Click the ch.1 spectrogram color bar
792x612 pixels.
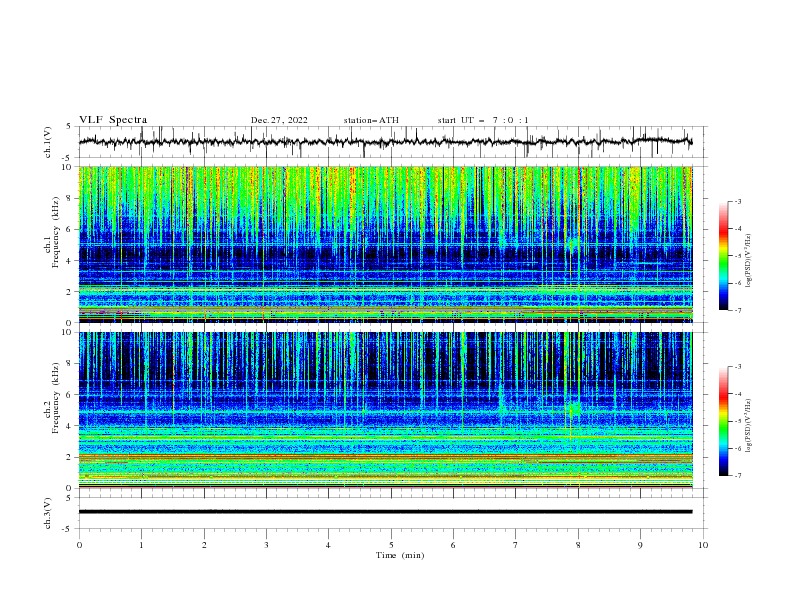(723, 255)
